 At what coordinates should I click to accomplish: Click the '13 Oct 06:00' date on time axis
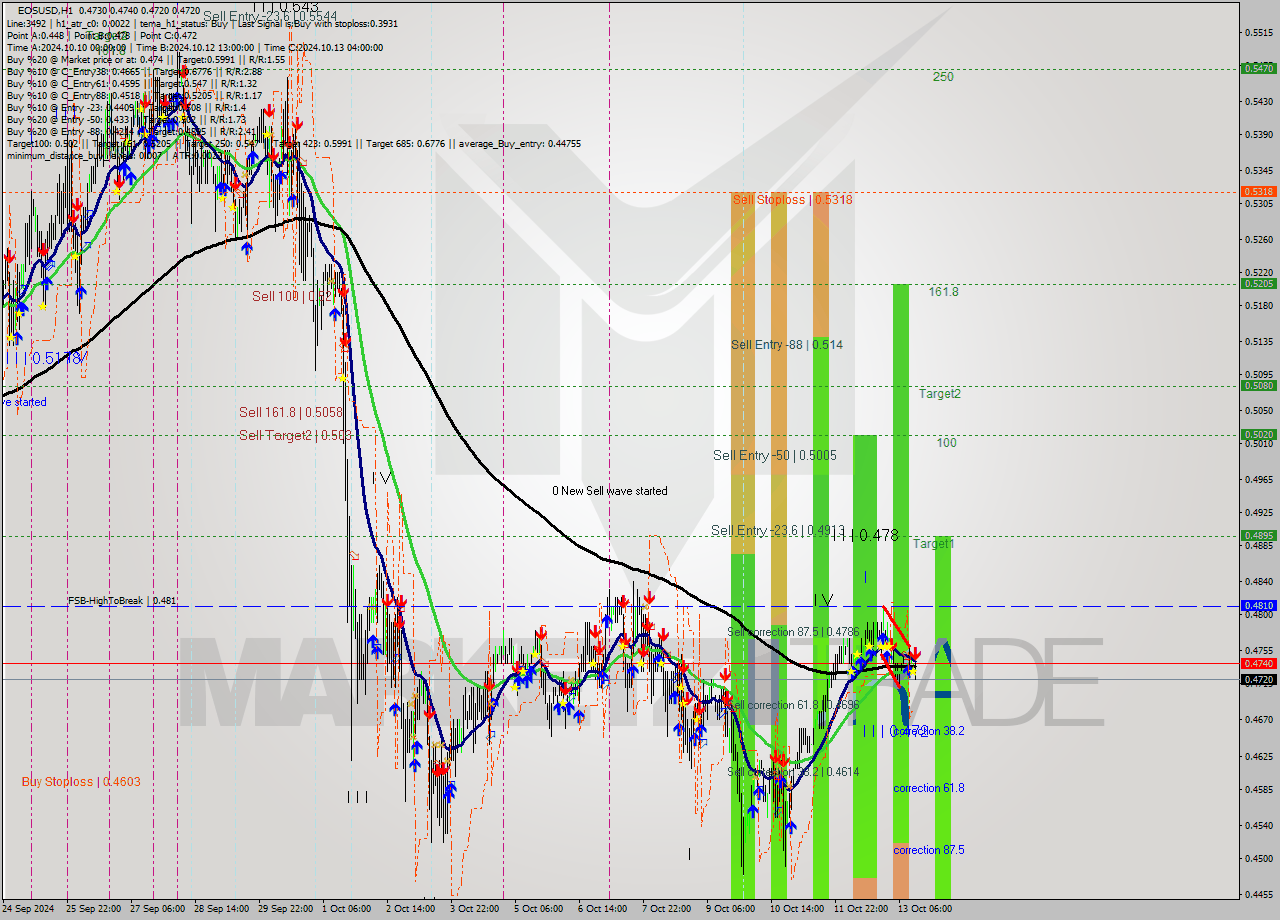pos(925,909)
